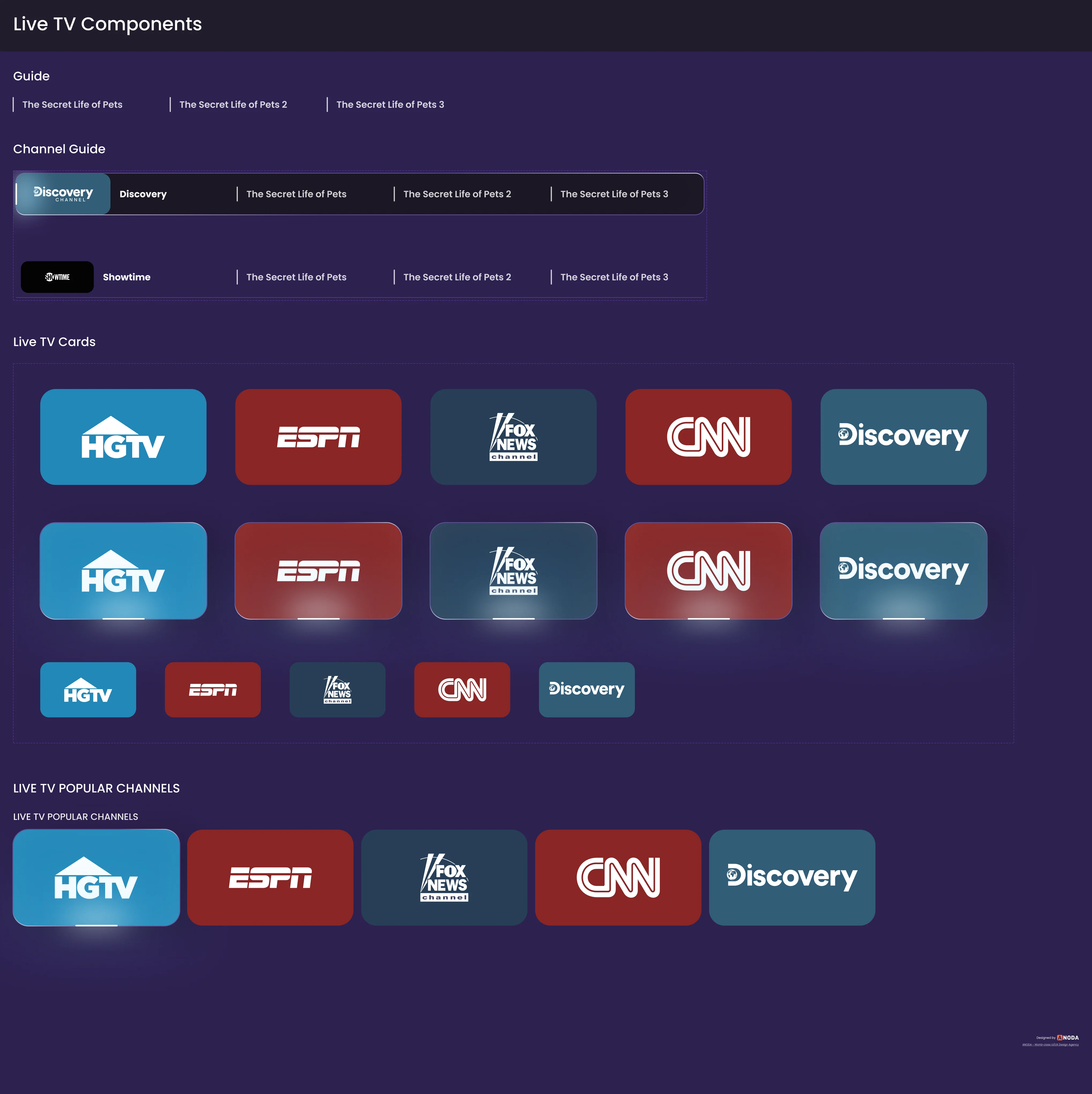Screen dimensions: 1092x1094
Task: Open 'The Secret Life of Pets 2' in Showtime row
Action: coord(457,278)
